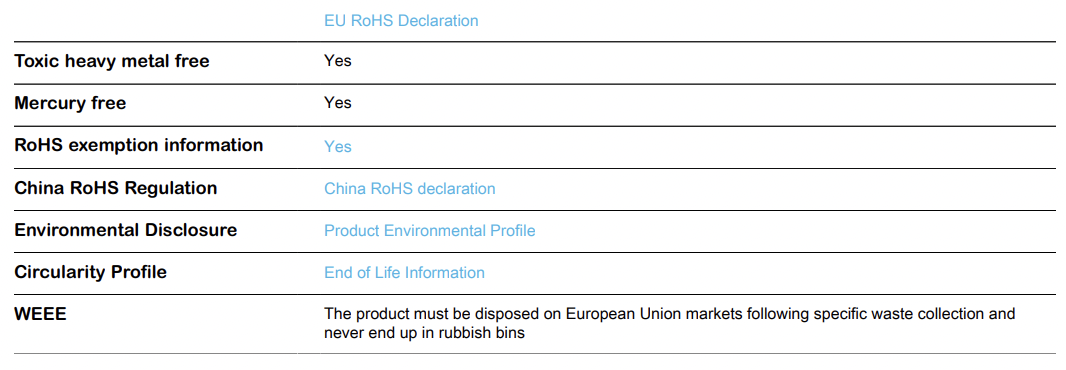This screenshot has width=1066, height=370.
Task: Open the End of Life Information link
Action: pos(405,273)
